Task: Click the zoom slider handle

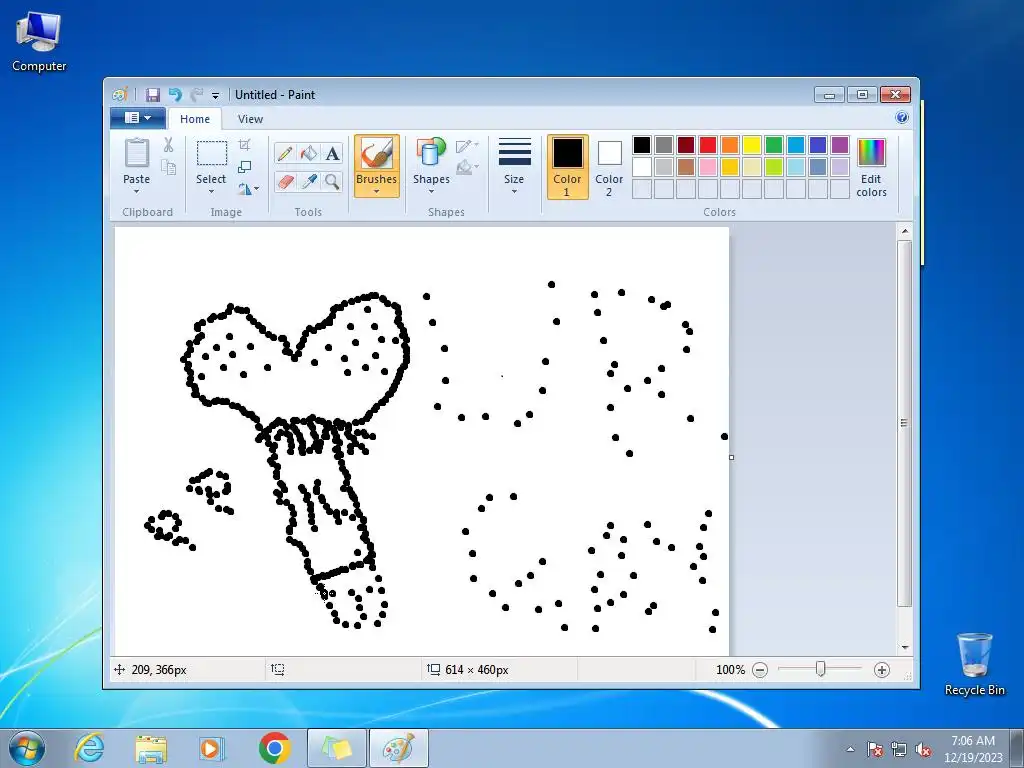Action: (821, 669)
